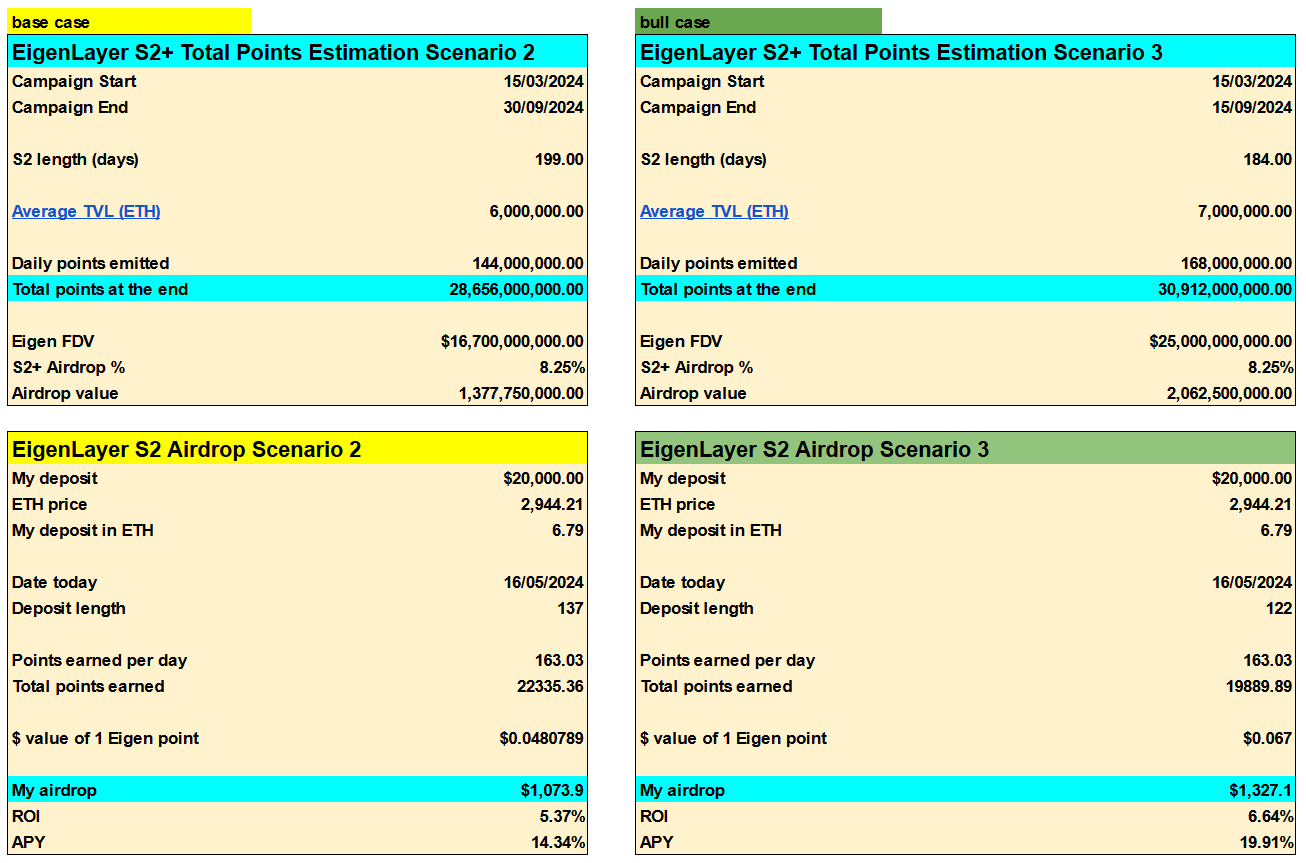The image size is (1306, 863).
Task: Click the Average TVL value 7,000,000.00
Action: pos(1244,211)
